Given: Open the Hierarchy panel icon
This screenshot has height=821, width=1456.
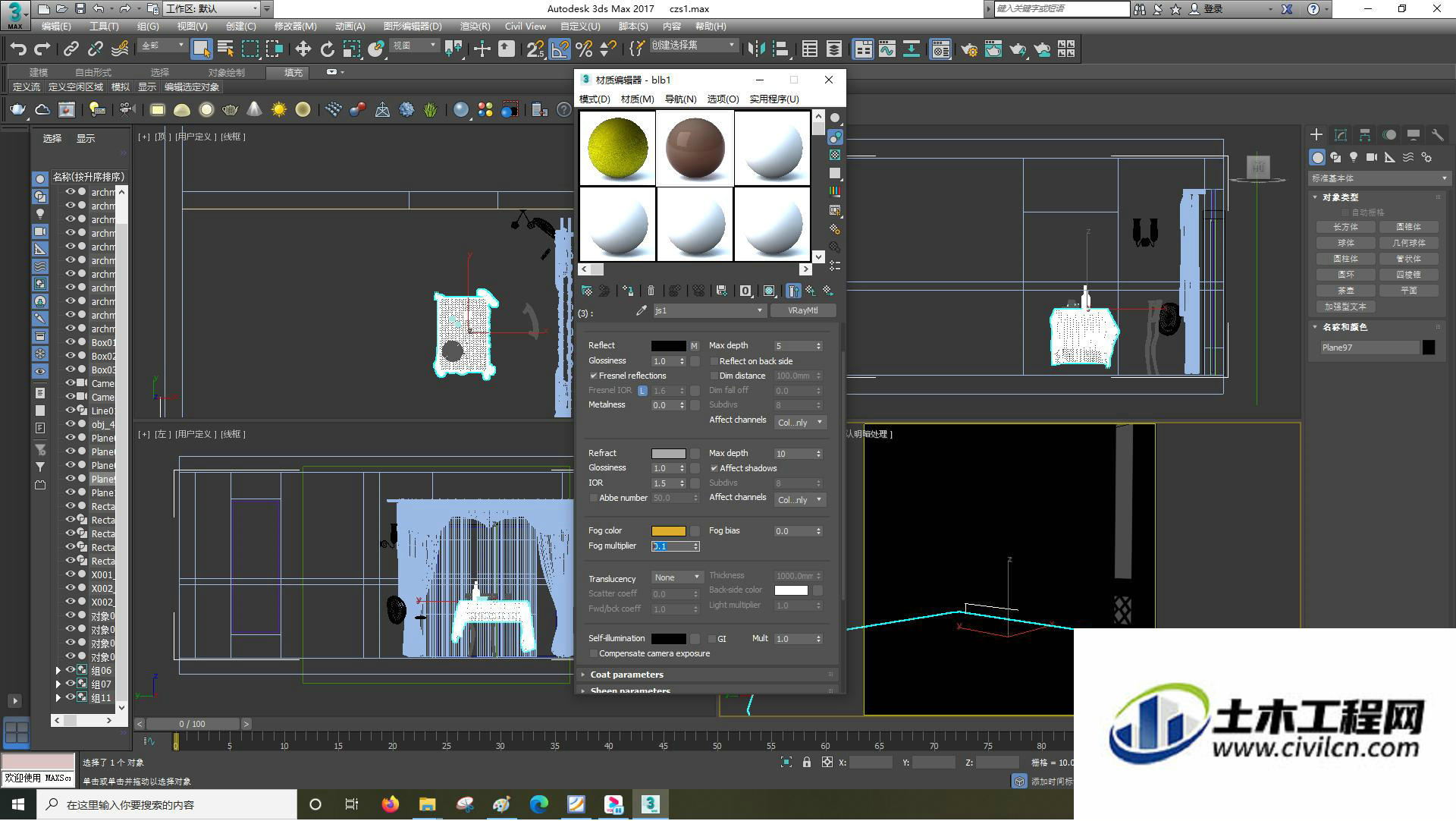Looking at the screenshot, I should [x=1365, y=135].
